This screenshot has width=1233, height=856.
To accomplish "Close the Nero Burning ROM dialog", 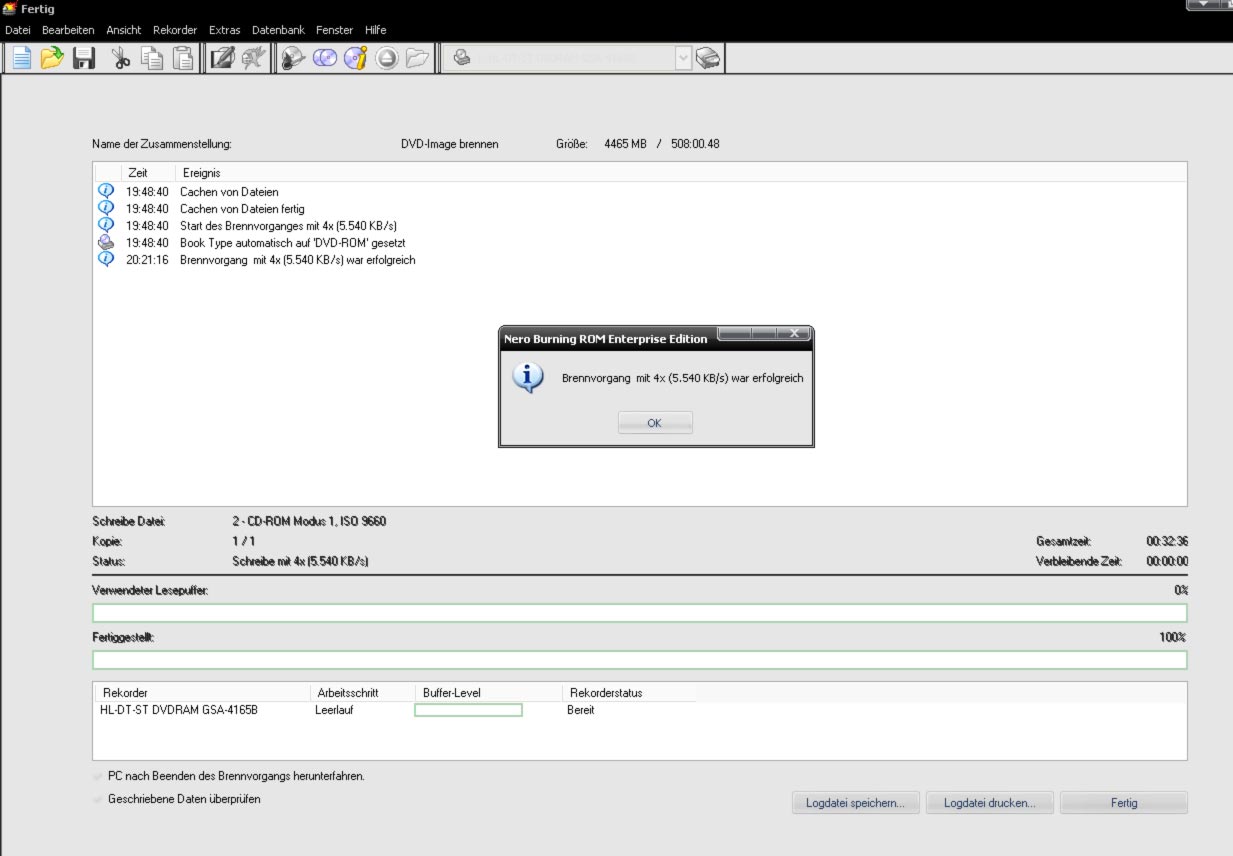I will click(795, 333).
